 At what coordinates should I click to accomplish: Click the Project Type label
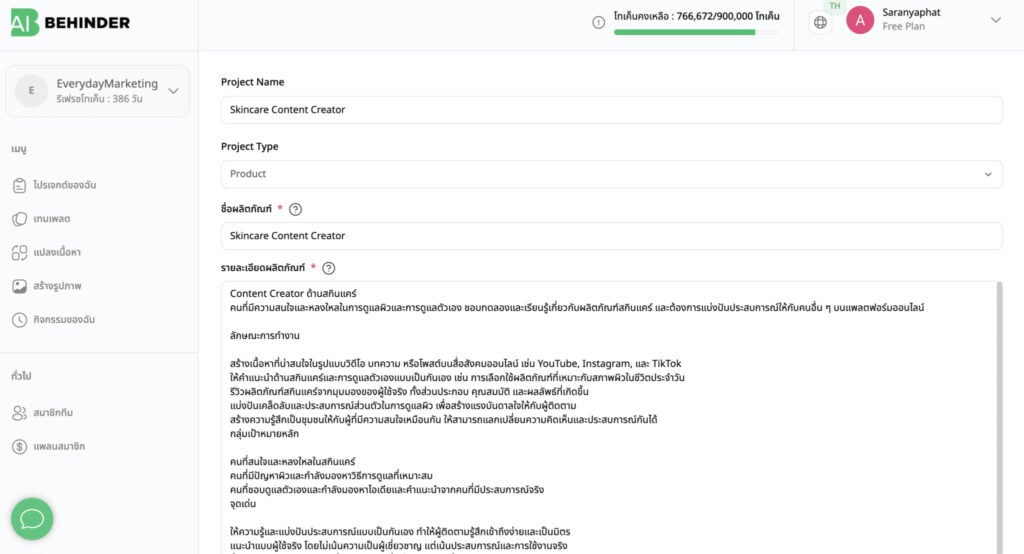click(249, 146)
